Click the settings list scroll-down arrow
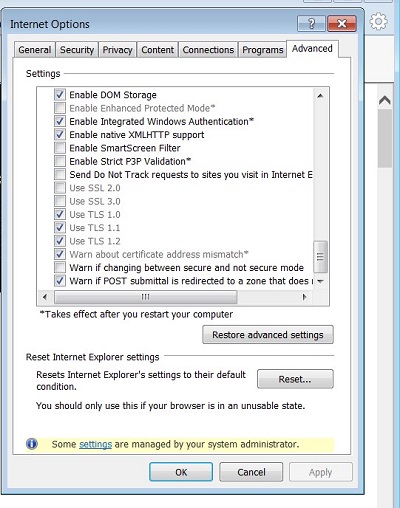The height and width of the screenshot is (508, 400). [320, 281]
